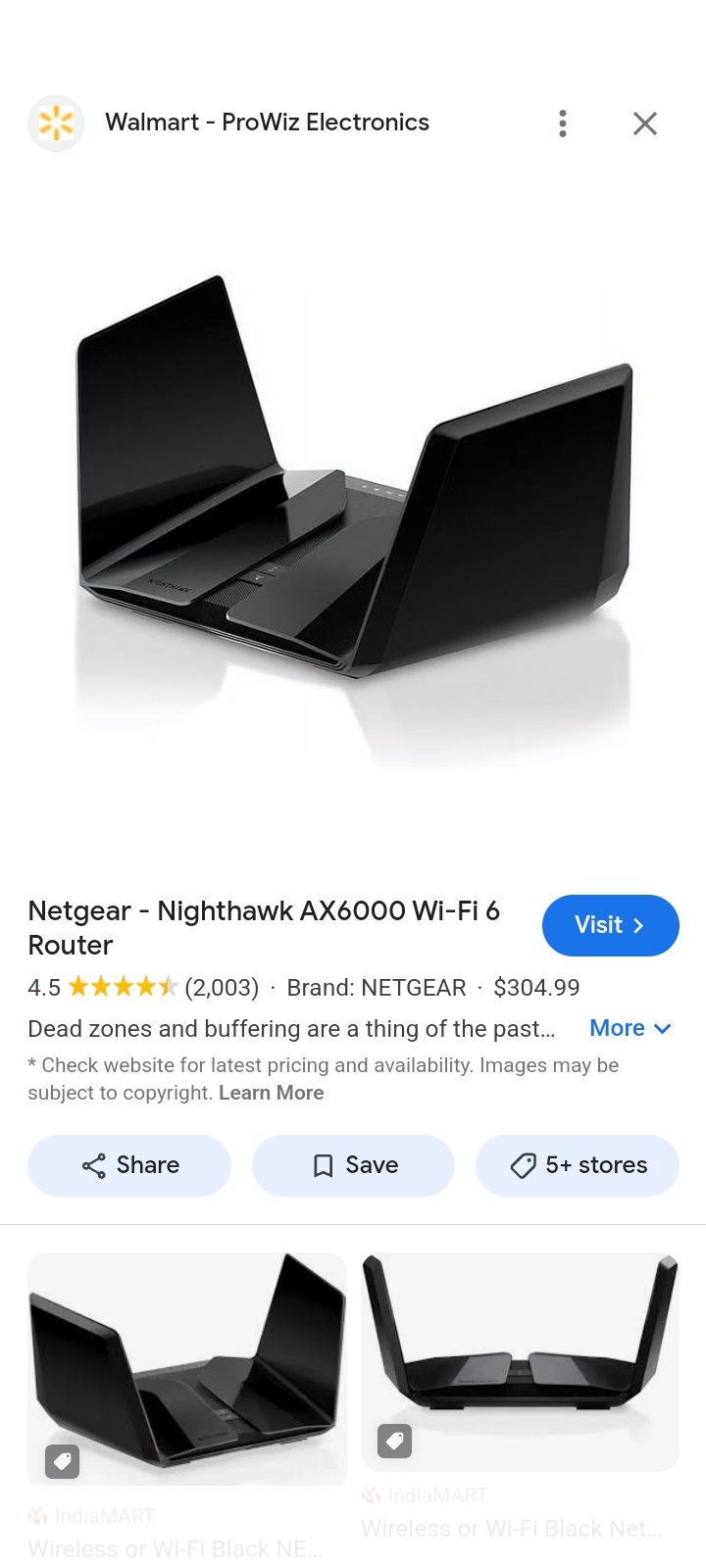Click the Netgear Nighthawk AX6000 product title
Screen dimensions: 706x1568
[264, 927]
